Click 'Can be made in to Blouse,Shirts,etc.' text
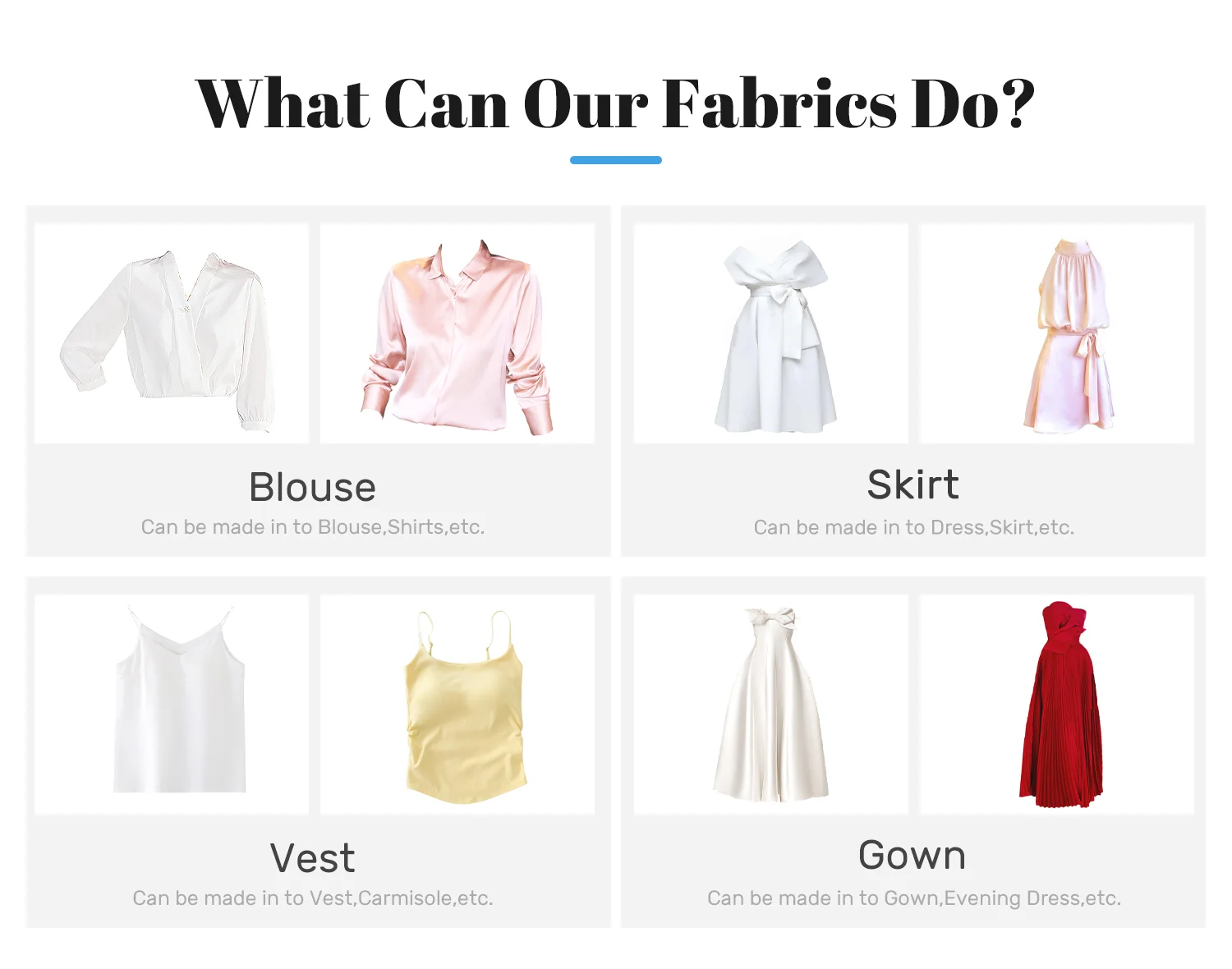This screenshot has width=1232, height=969. click(313, 527)
